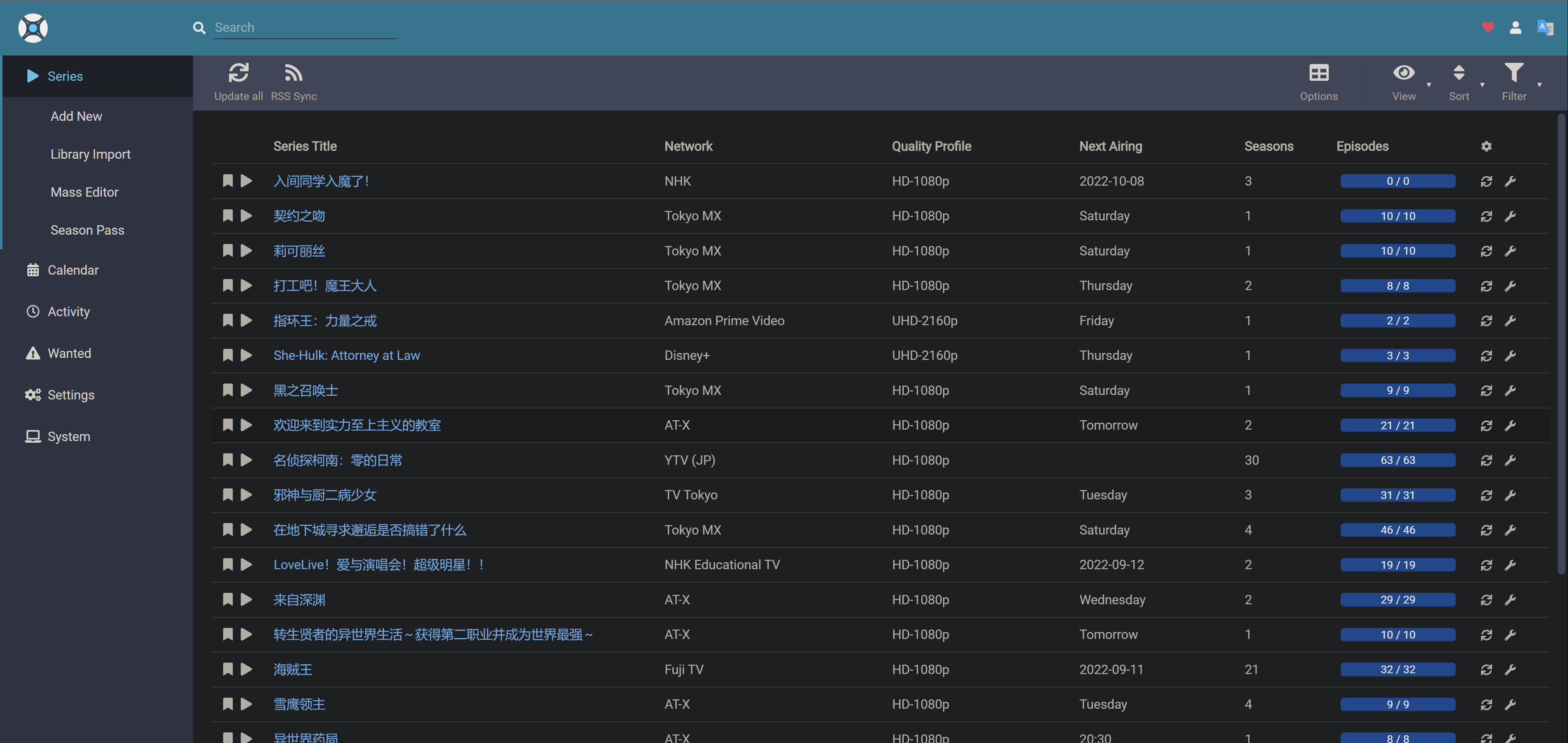
Task: Click wrench icon for 莉可丽丝 row
Action: tap(1510, 251)
